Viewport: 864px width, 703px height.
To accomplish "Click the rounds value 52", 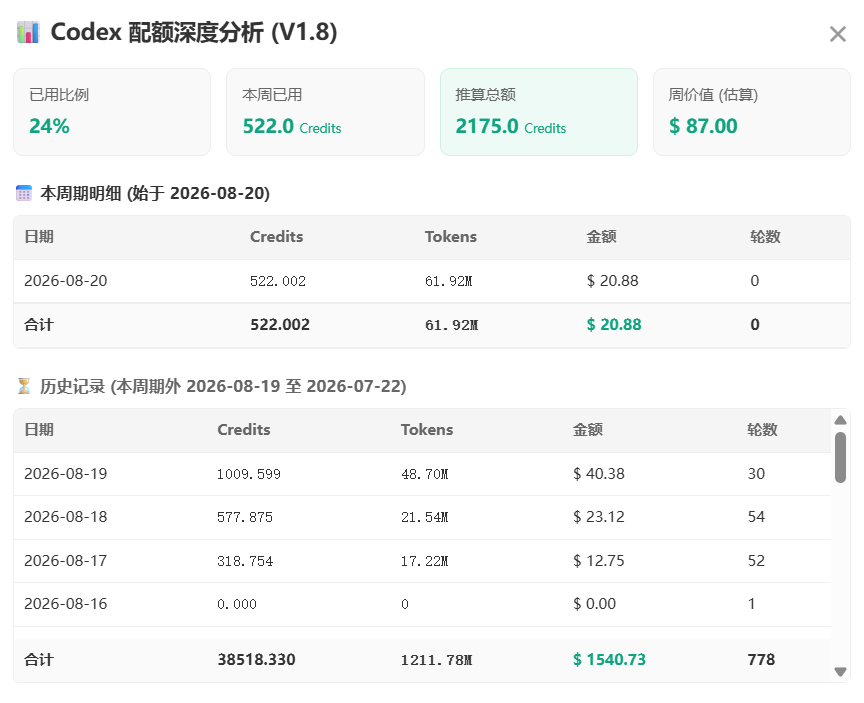I will tap(756, 561).
